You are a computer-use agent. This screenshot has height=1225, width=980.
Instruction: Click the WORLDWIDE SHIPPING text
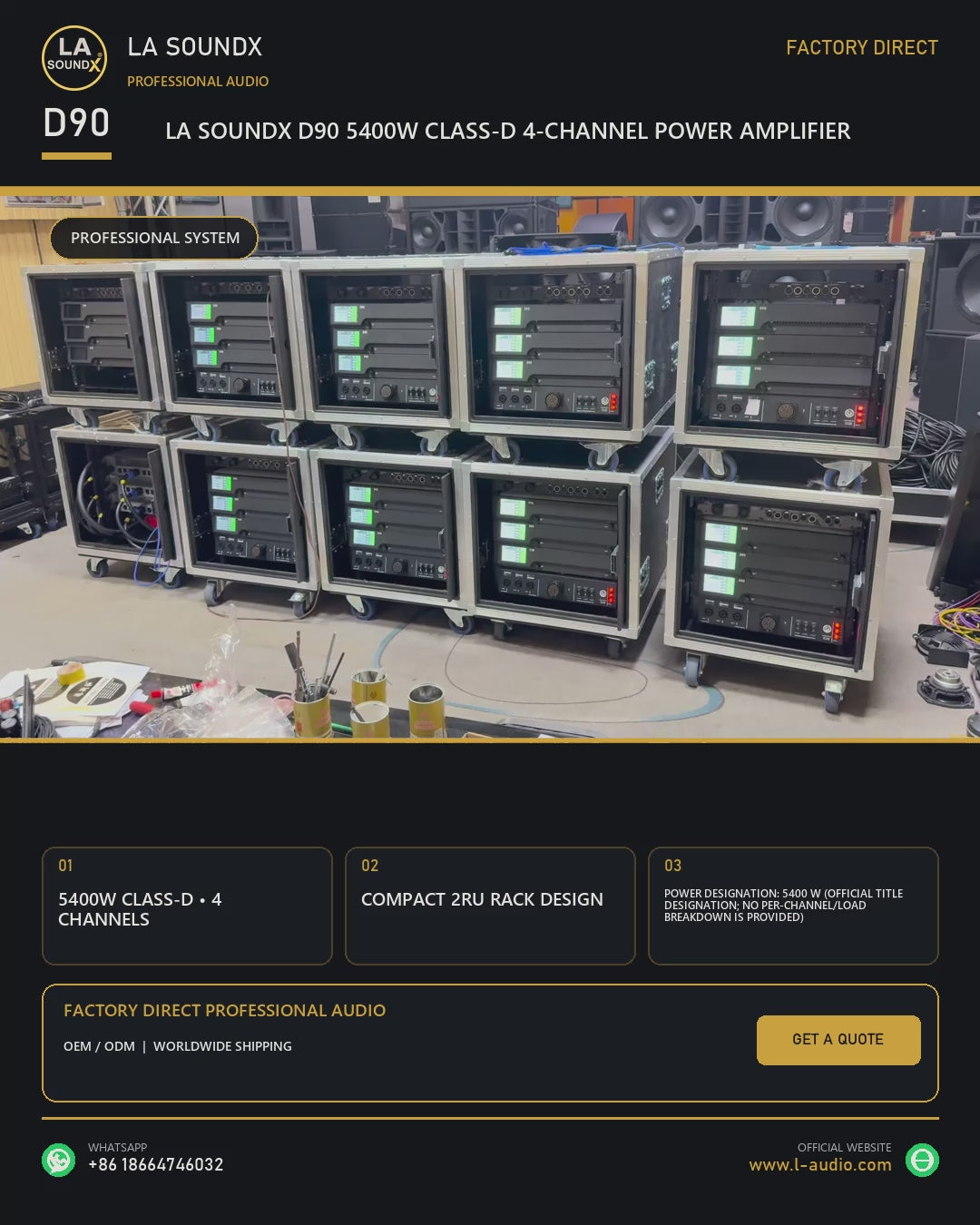pyautogui.click(x=222, y=1046)
